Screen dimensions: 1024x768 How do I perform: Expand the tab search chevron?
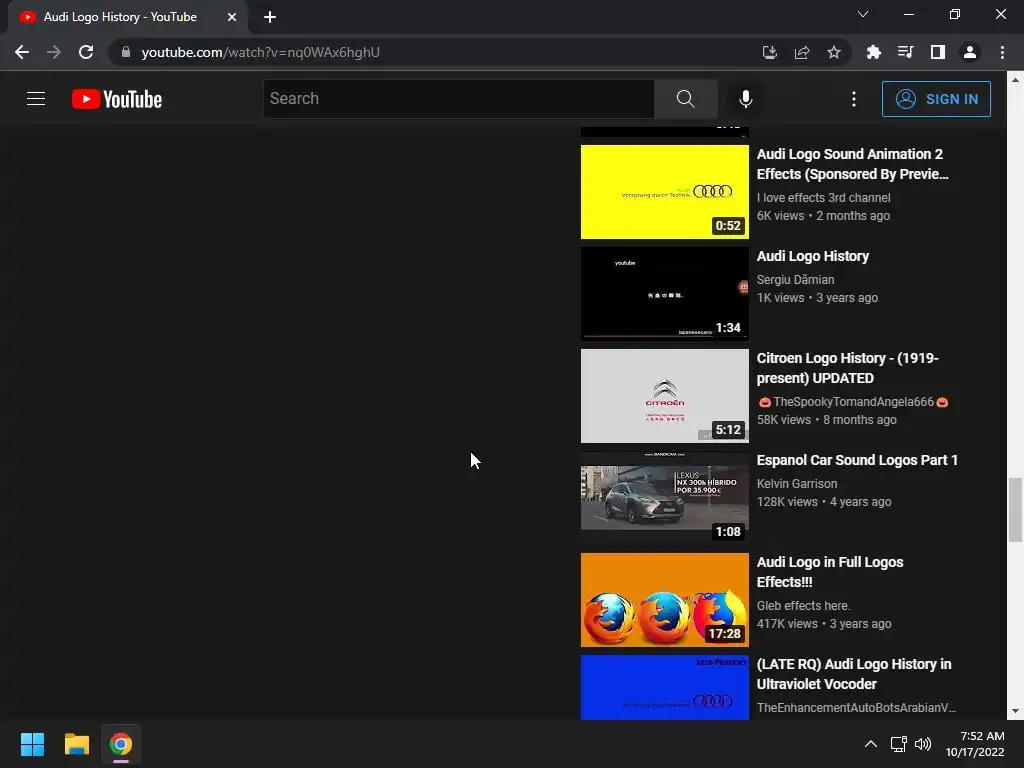click(x=863, y=14)
